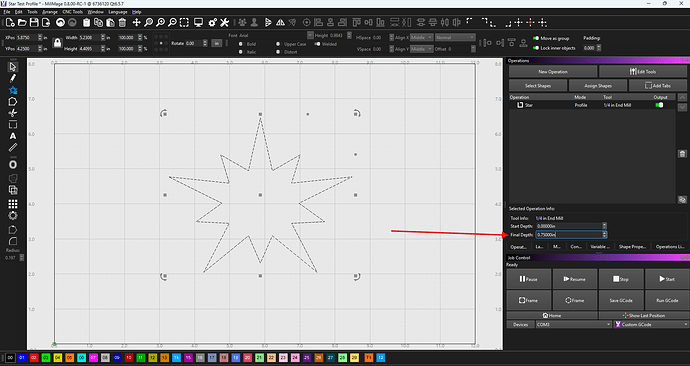Open the Arrange menu

point(50,12)
